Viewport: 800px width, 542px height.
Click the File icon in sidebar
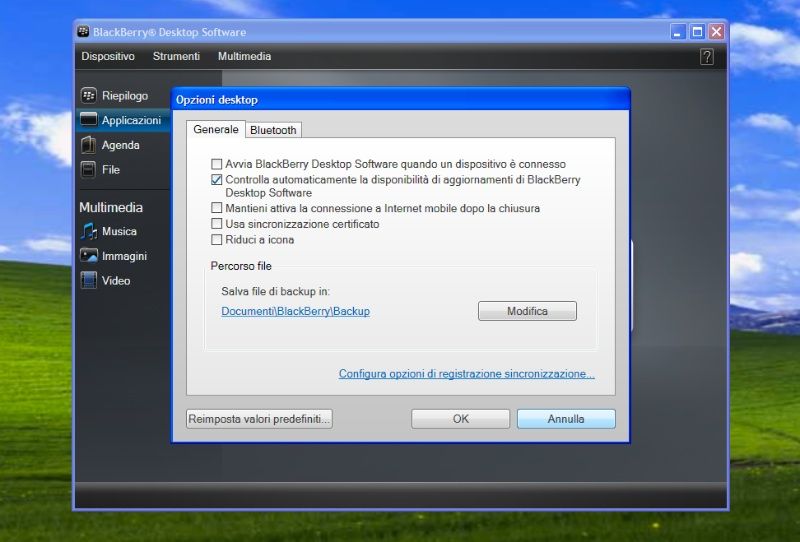coord(88,169)
